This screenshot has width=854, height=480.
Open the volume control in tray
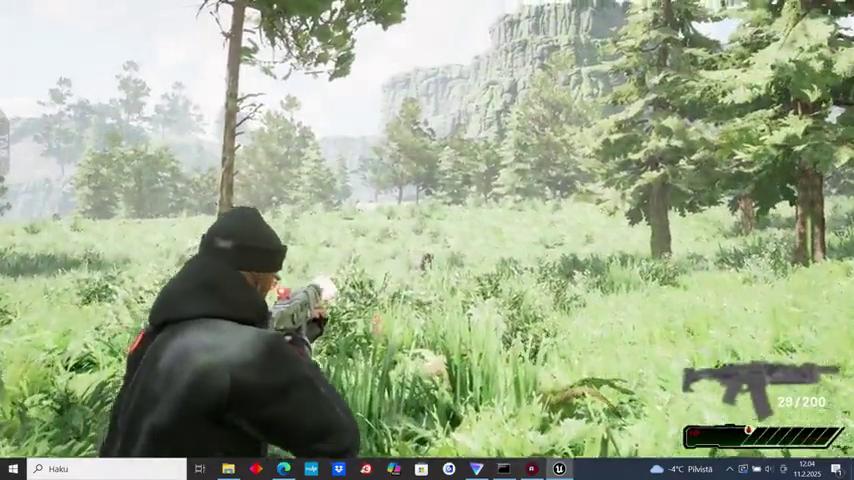coord(769,469)
